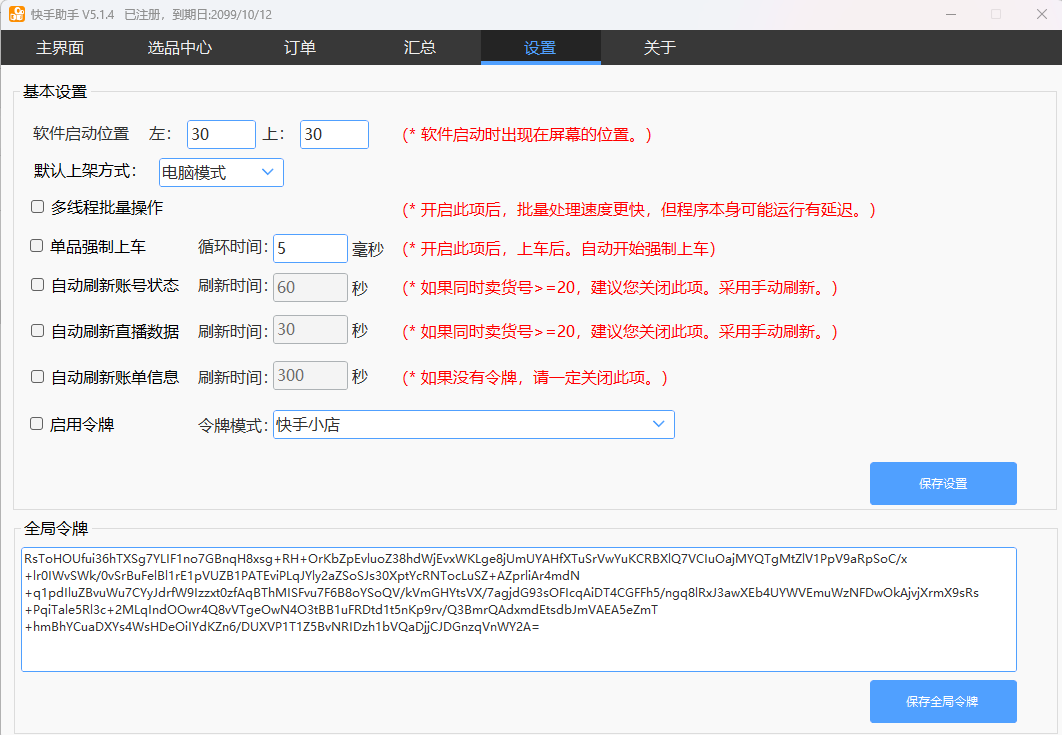
Task: Click the 保存设置 button
Action: [x=942, y=484]
